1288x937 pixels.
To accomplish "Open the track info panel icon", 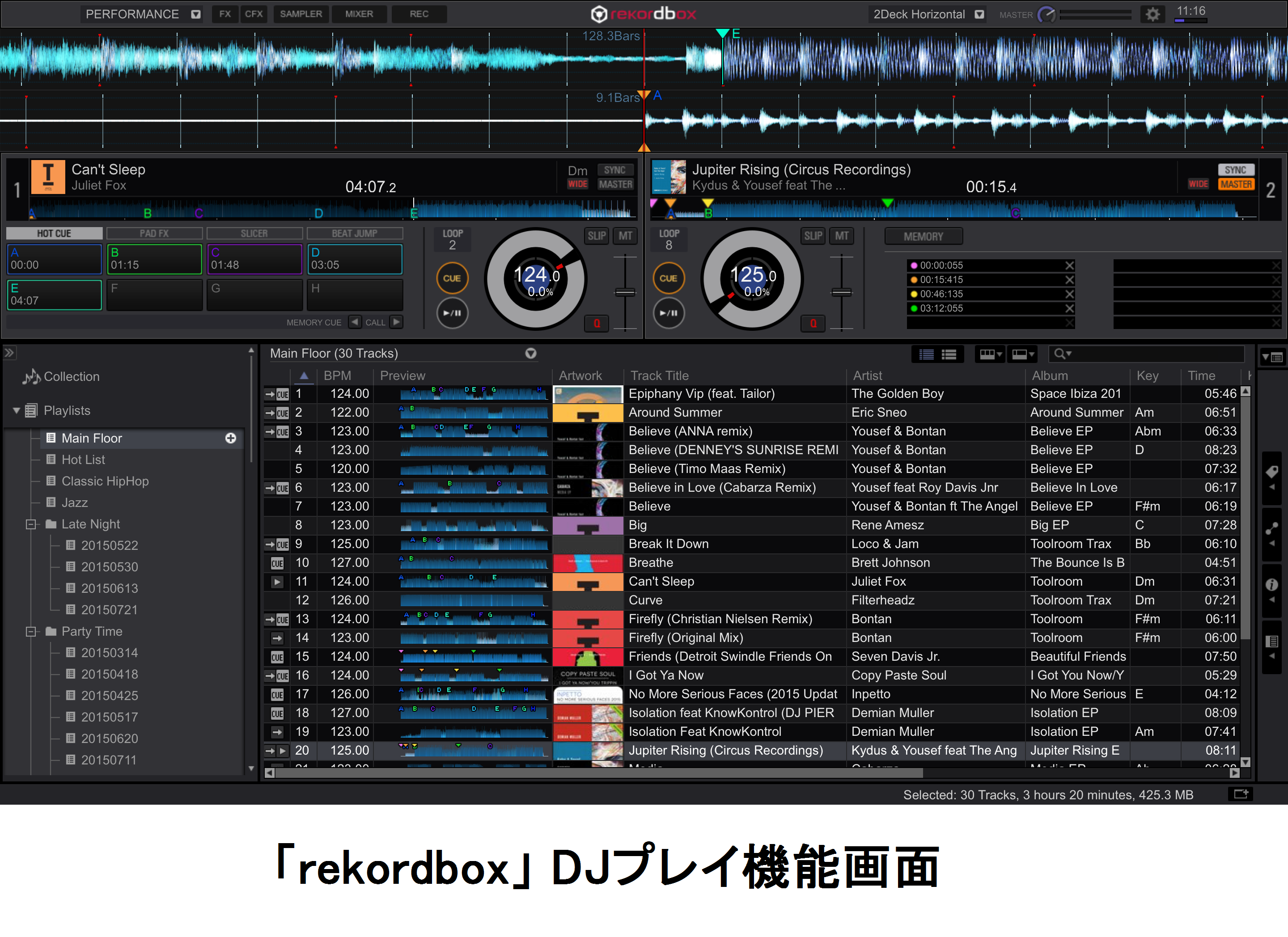I will 1271,584.
